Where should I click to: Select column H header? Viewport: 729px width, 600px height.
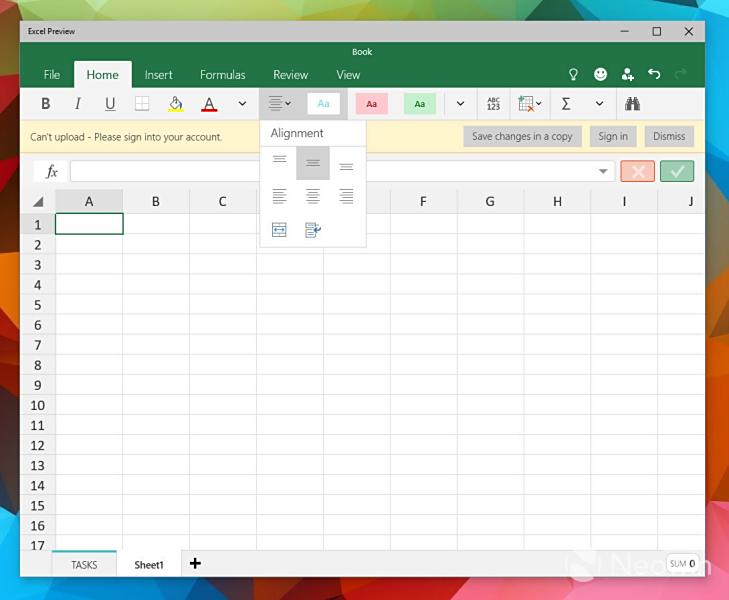pos(557,201)
